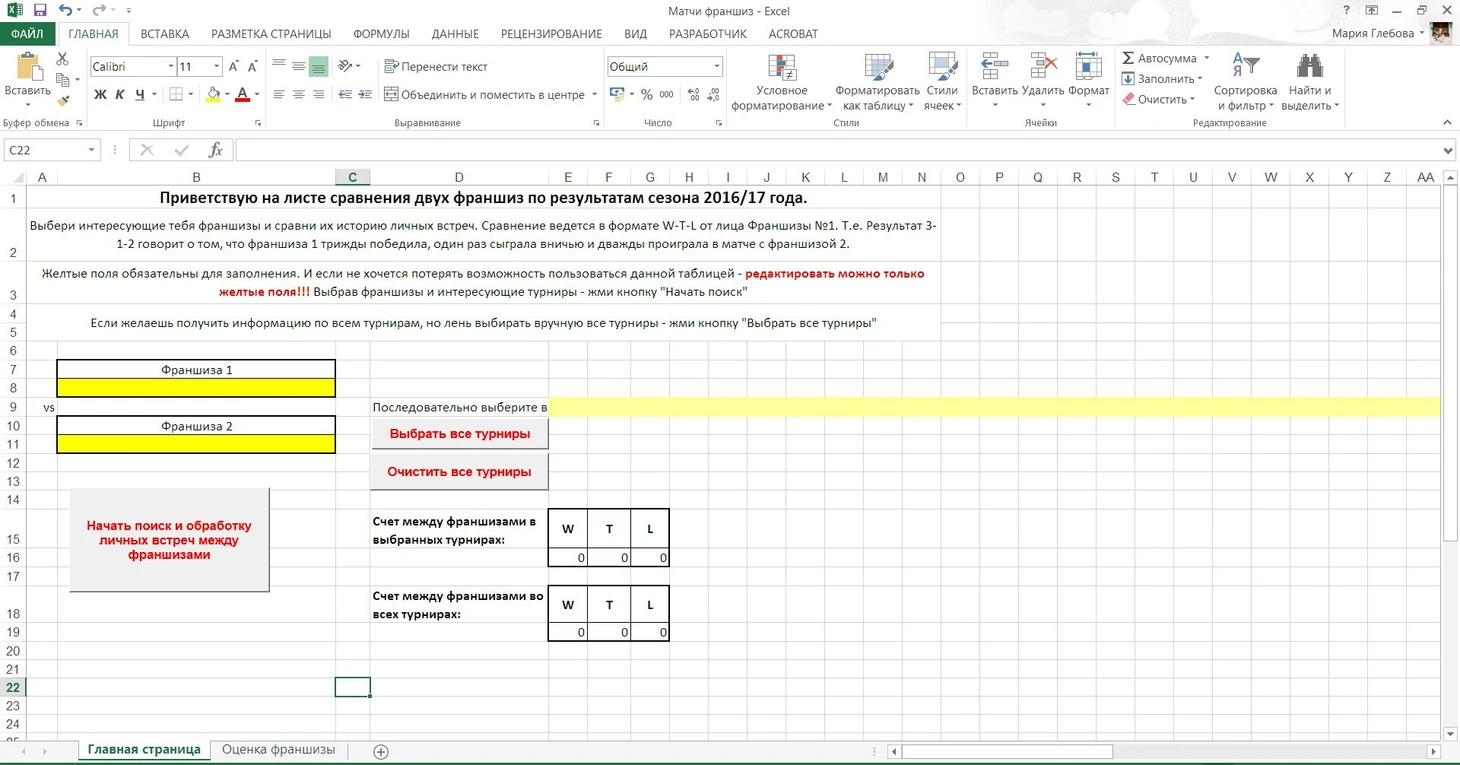Click Выбрать все турниры button
1460x765 pixels.
coord(459,434)
